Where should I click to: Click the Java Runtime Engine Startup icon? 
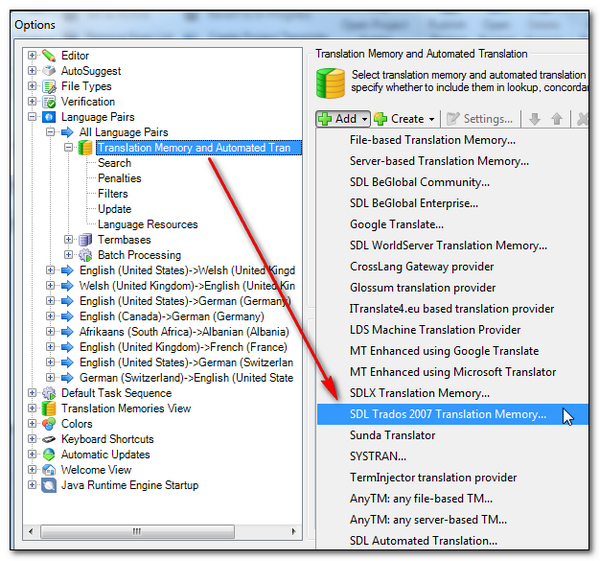pos(49,485)
